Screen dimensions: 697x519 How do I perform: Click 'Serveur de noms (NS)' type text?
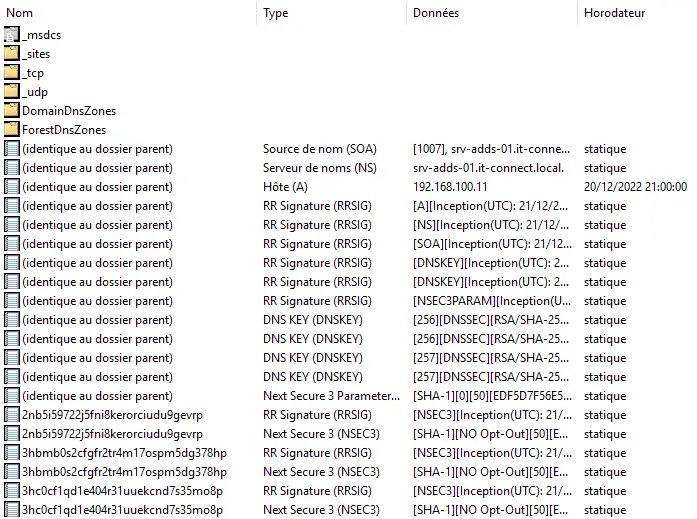(320, 168)
